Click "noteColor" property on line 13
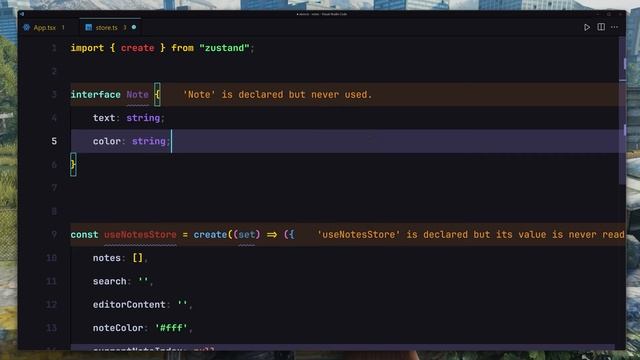The height and width of the screenshot is (360, 640). (x=118, y=328)
